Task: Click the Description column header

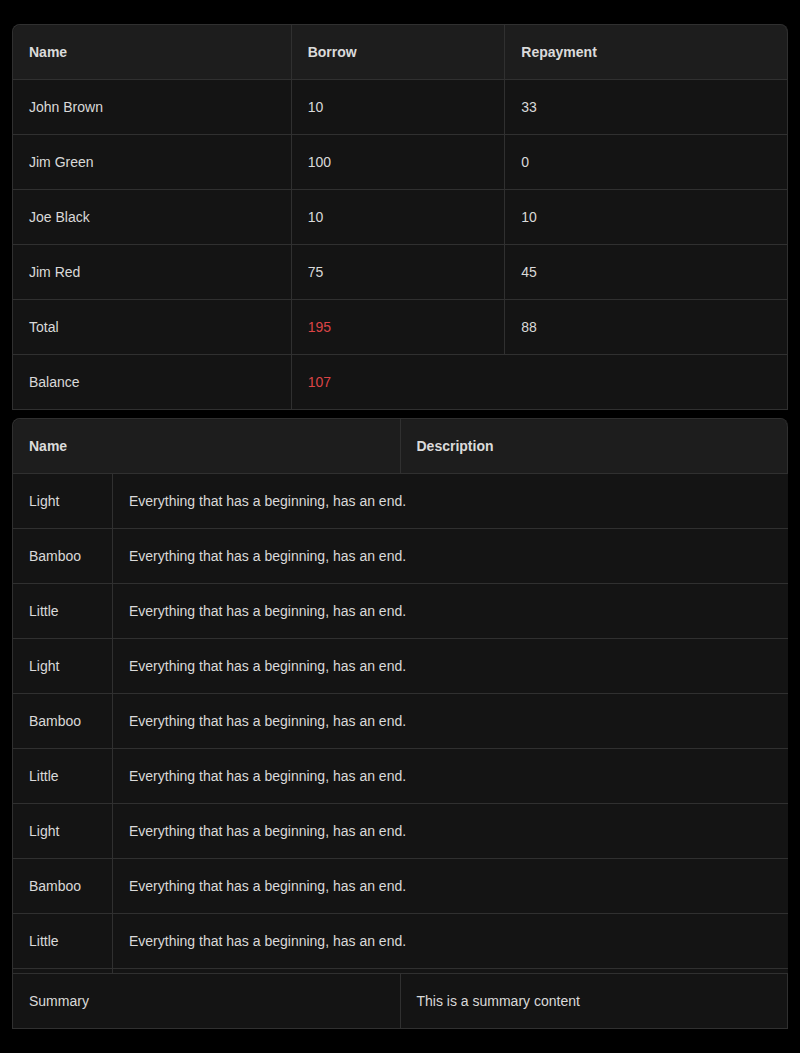Action: tap(455, 446)
